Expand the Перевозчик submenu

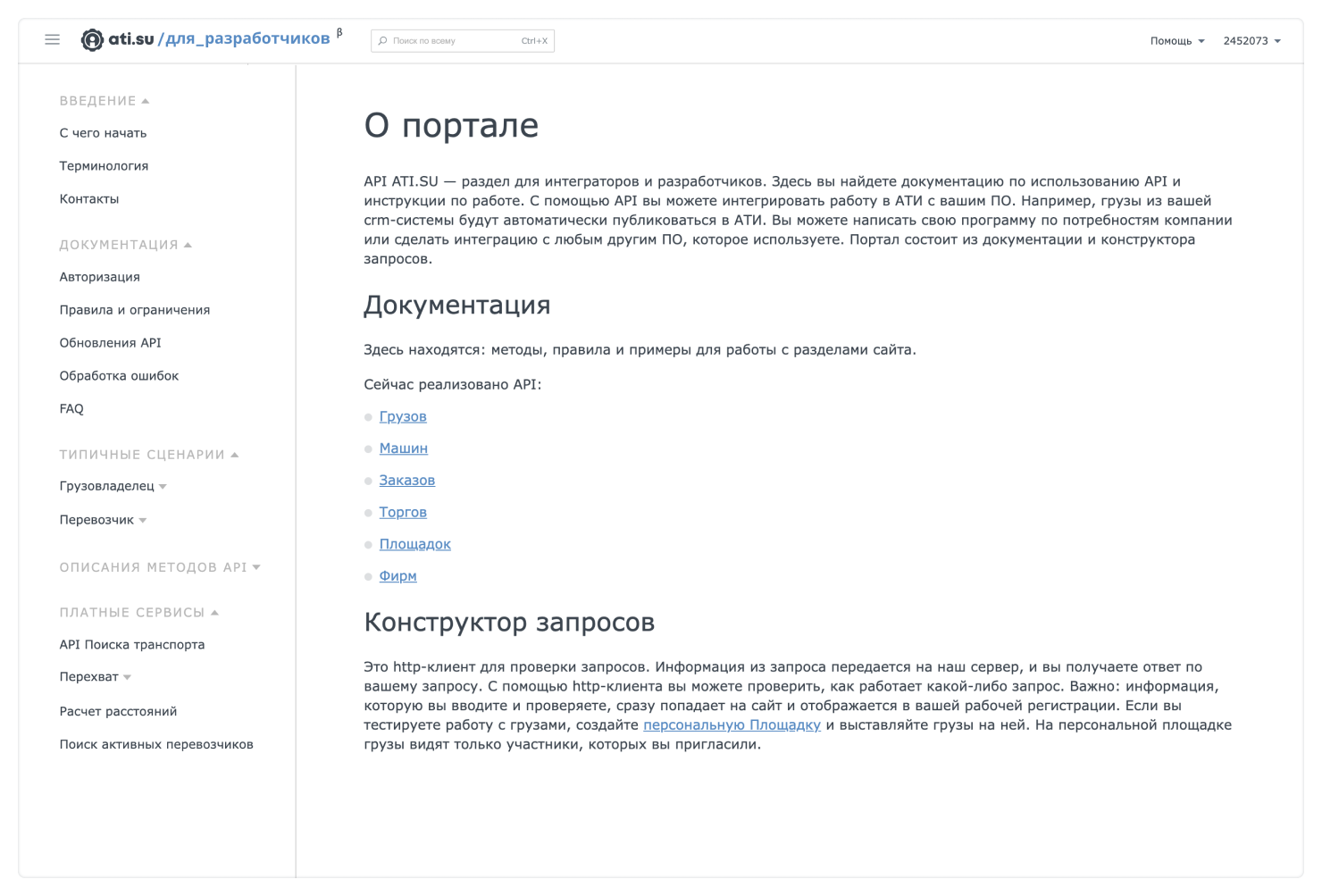click(104, 520)
